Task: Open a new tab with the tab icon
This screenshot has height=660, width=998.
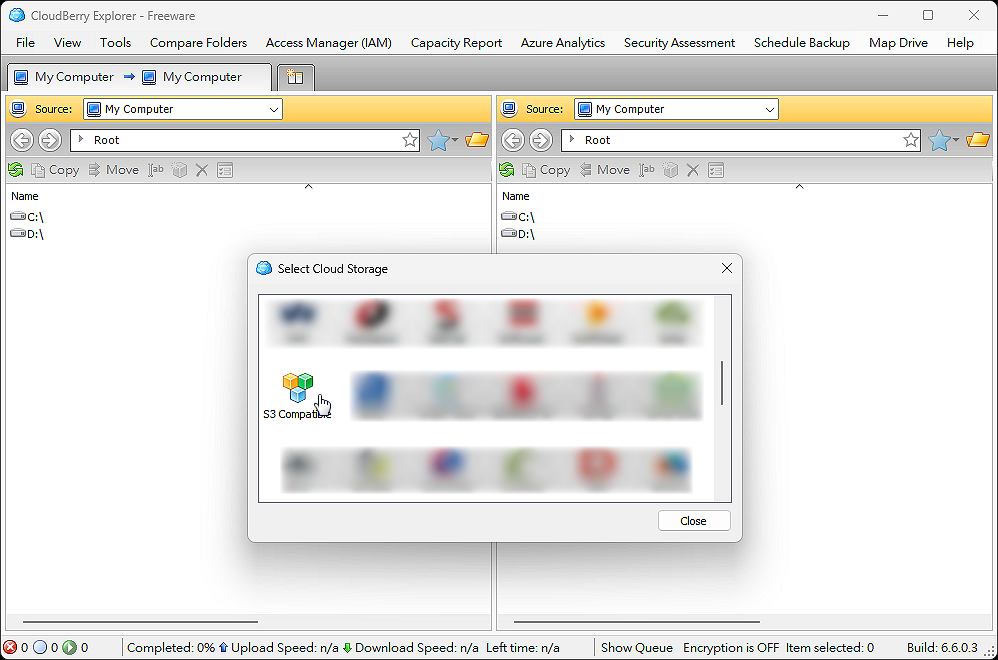Action: point(295,78)
